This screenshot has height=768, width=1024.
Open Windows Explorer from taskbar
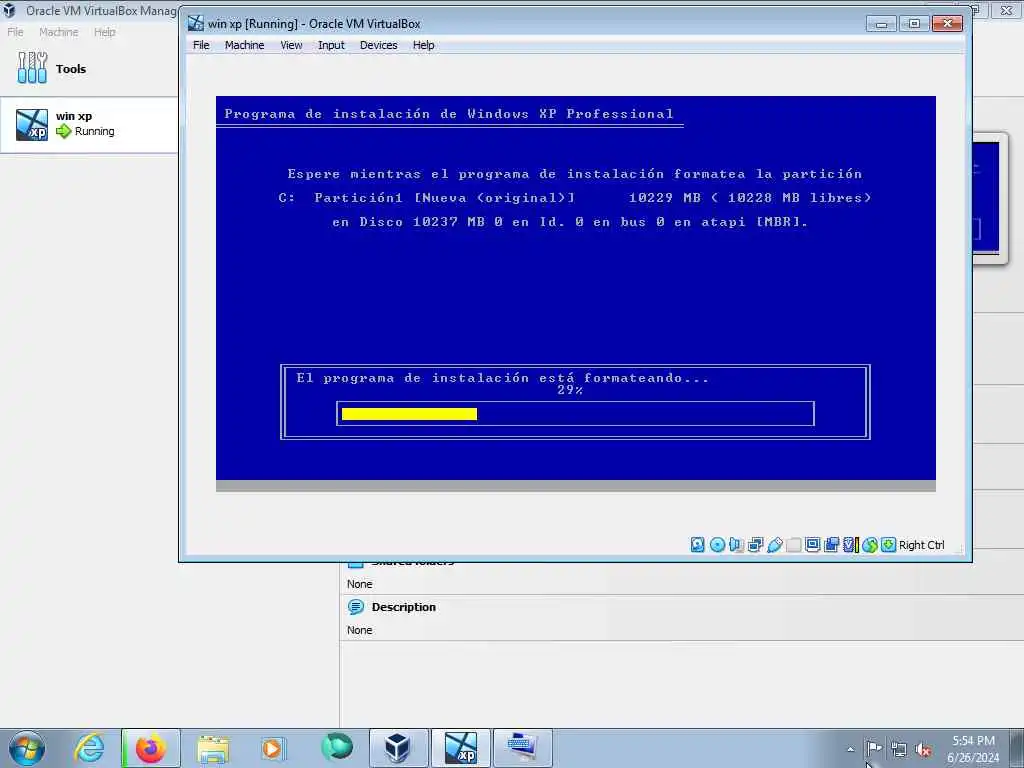213,749
